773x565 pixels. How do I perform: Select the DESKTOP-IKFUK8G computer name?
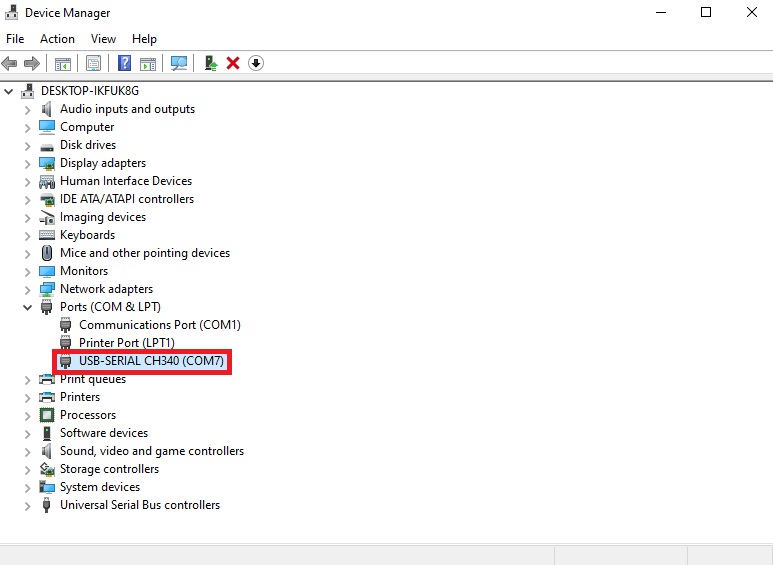tap(90, 91)
